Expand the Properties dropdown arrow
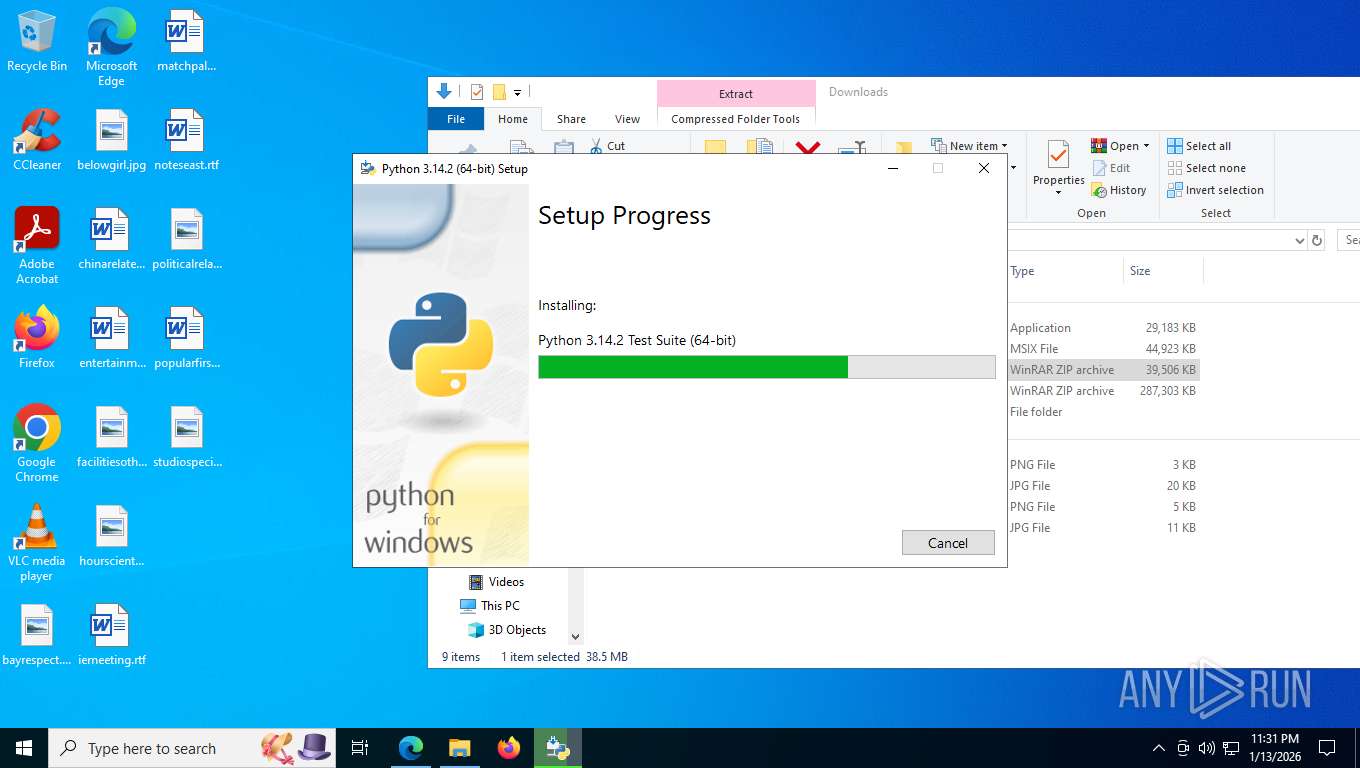This screenshot has width=1360, height=768. [x=1058, y=192]
